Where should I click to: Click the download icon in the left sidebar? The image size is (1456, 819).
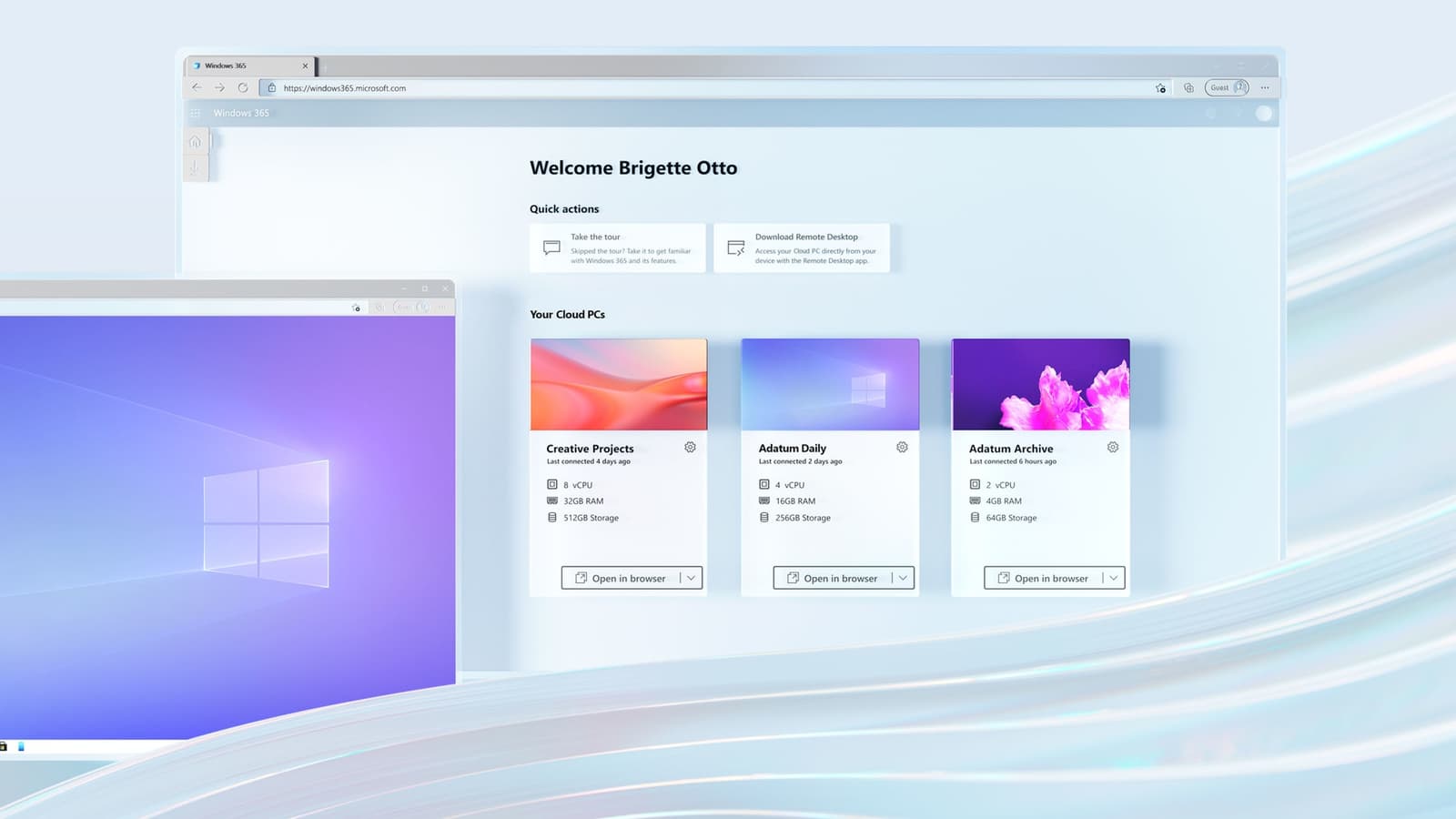(195, 167)
